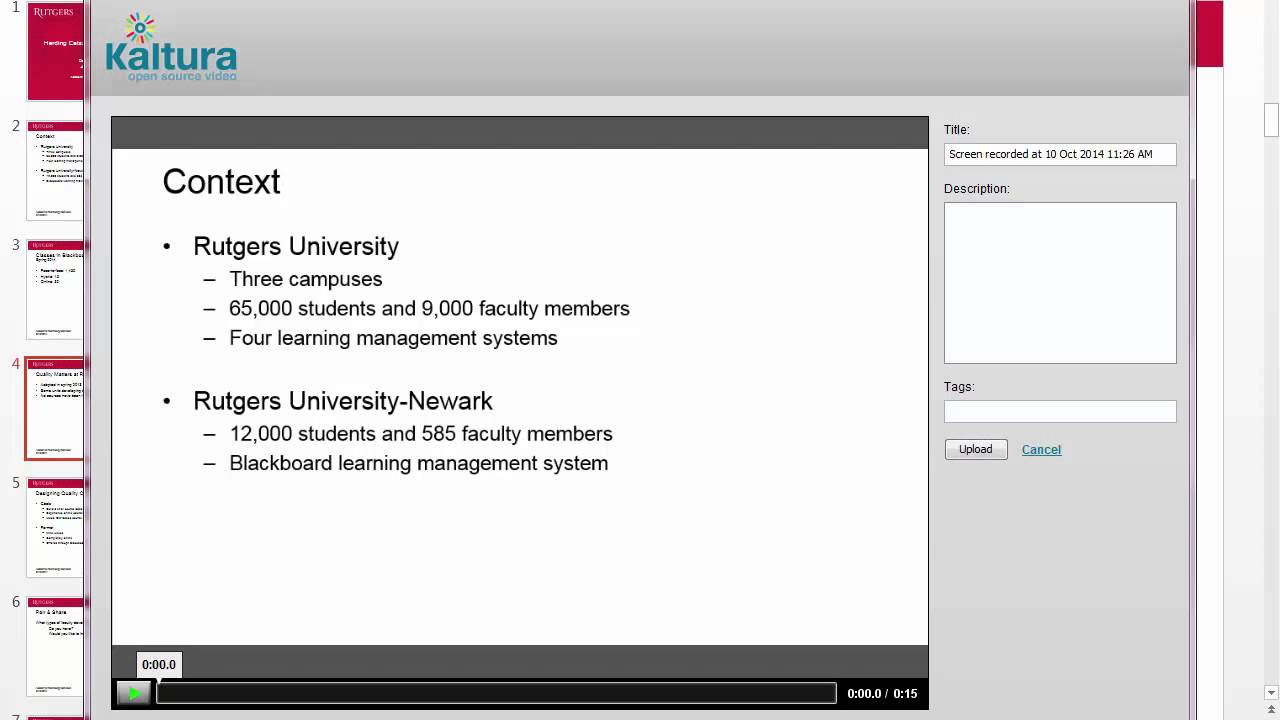
Task: Click the vertical scrollbar thumb on right
Action: [x=1271, y=119]
